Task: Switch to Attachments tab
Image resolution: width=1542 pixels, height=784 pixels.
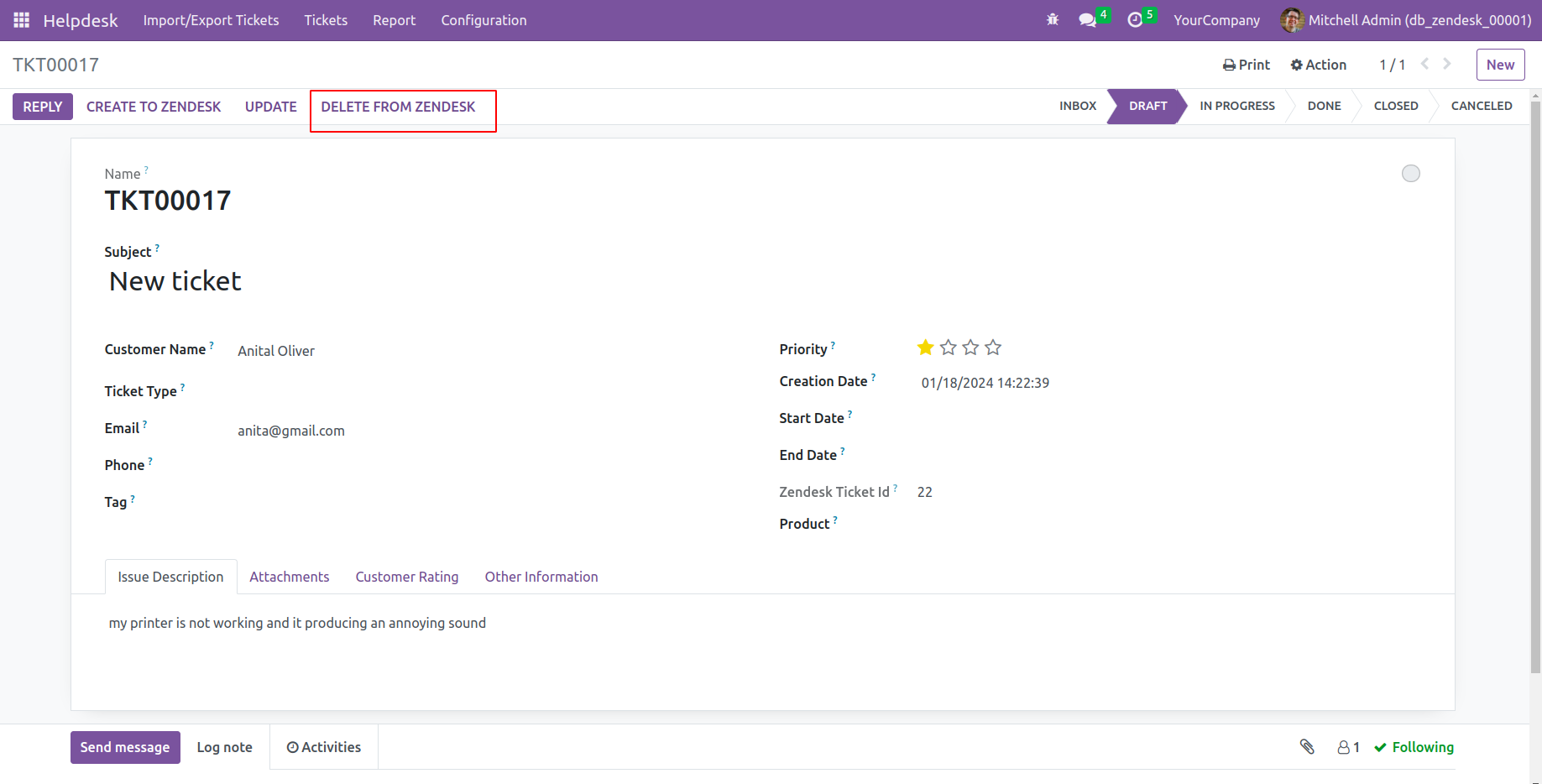Action: 289,577
